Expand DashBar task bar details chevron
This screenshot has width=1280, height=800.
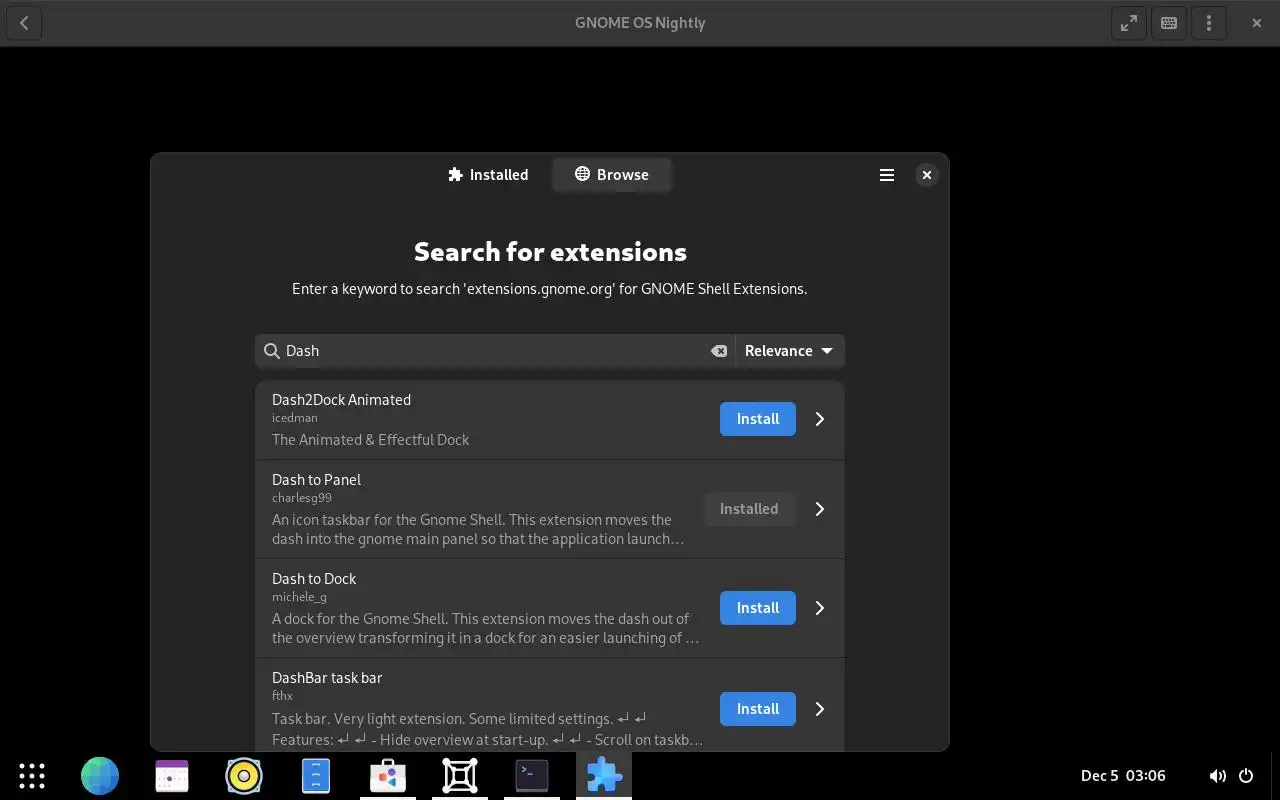coord(820,709)
